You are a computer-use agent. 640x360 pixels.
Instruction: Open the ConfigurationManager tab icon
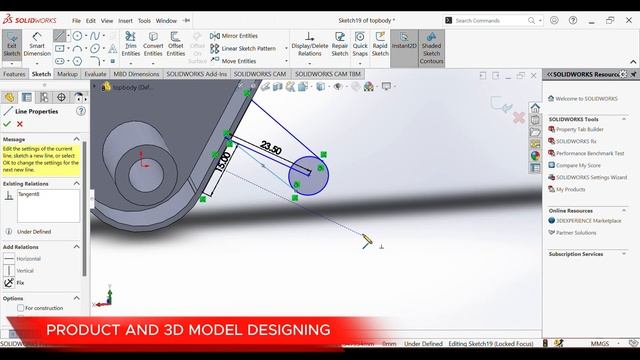44,97
